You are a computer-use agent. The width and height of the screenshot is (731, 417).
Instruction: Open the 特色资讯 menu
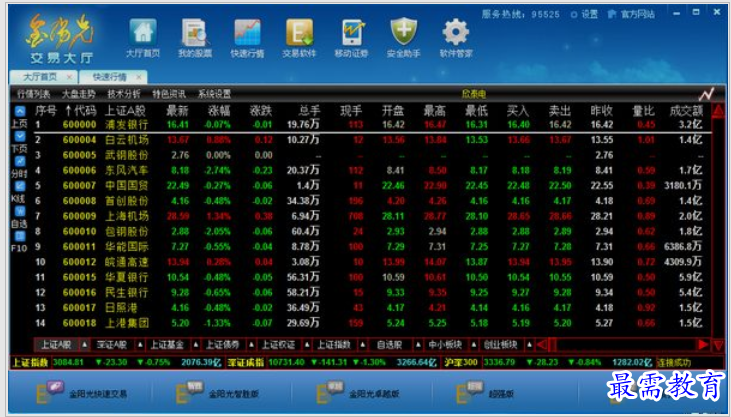point(169,94)
